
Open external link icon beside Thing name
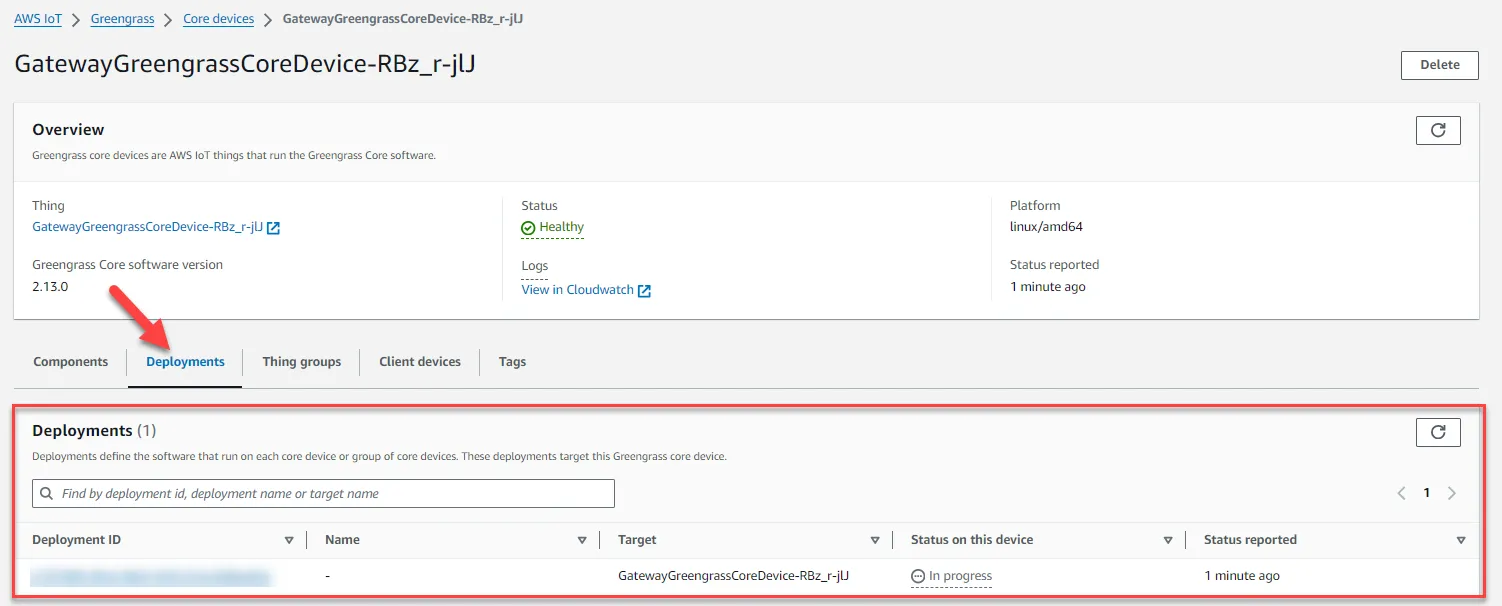[x=274, y=228]
